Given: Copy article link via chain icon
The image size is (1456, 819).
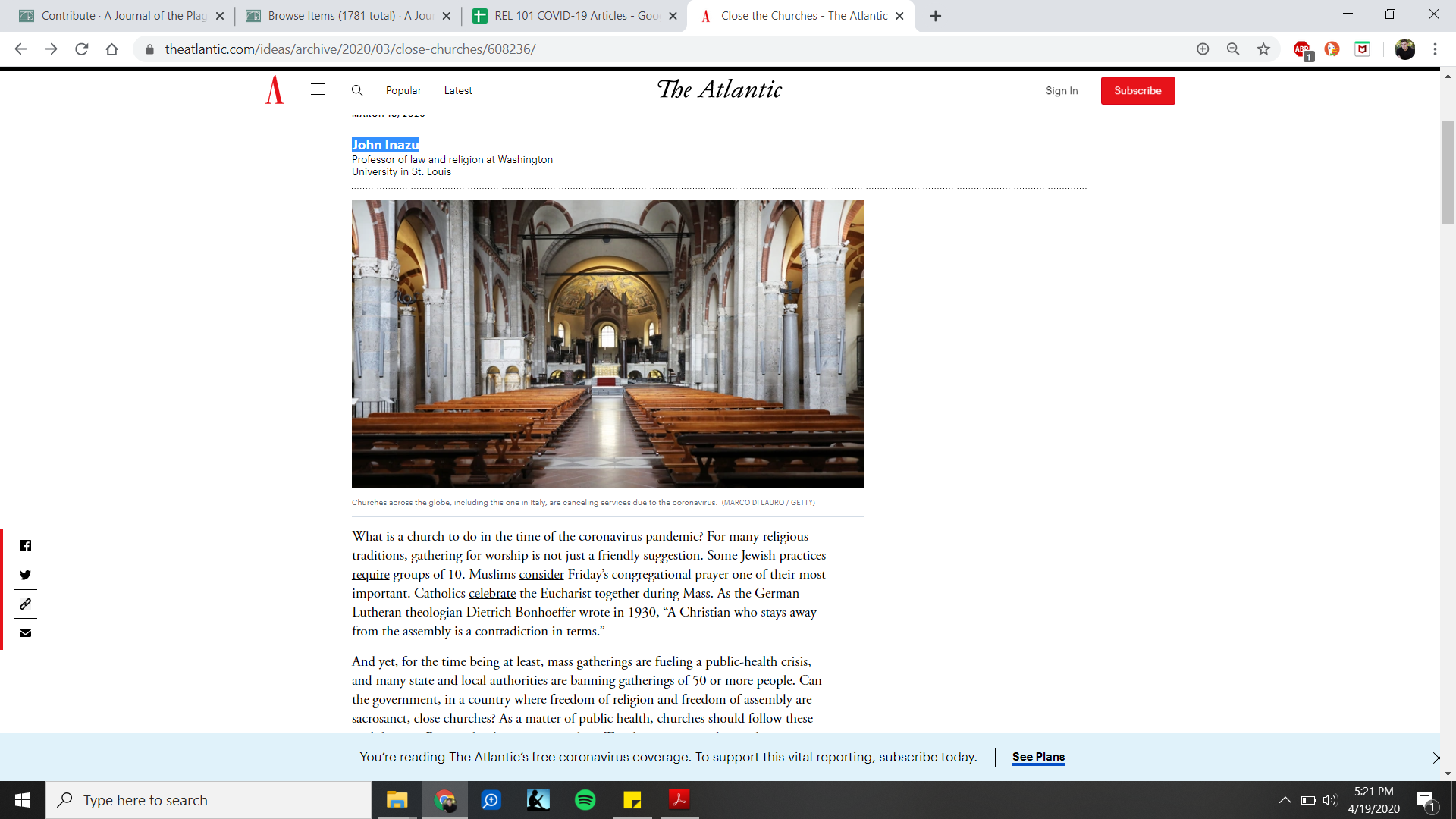Looking at the screenshot, I should pos(25,604).
